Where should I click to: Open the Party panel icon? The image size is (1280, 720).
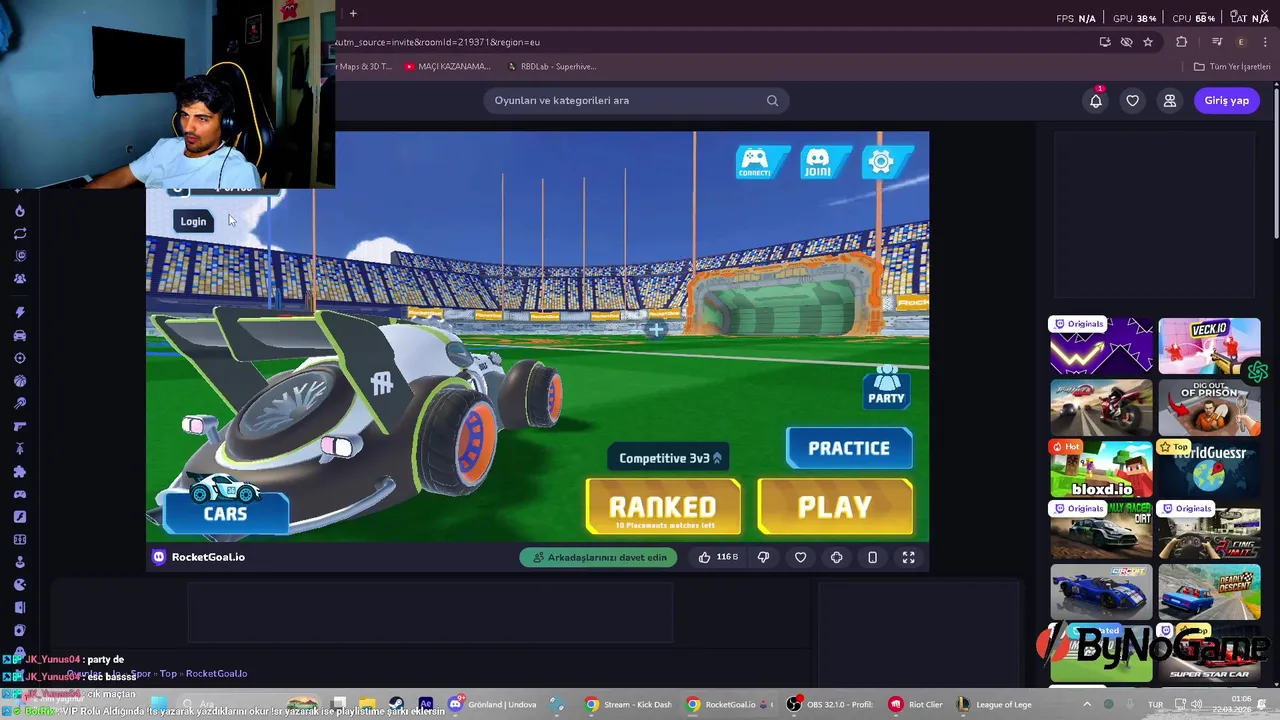[x=886, y=386]
